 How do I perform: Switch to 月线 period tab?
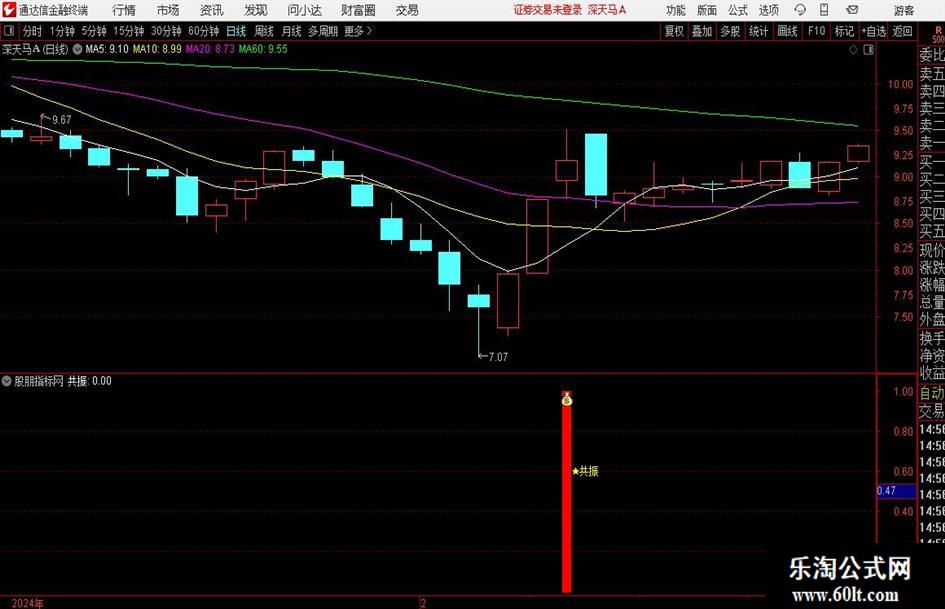pyautogui.click(x=291, y=31)
